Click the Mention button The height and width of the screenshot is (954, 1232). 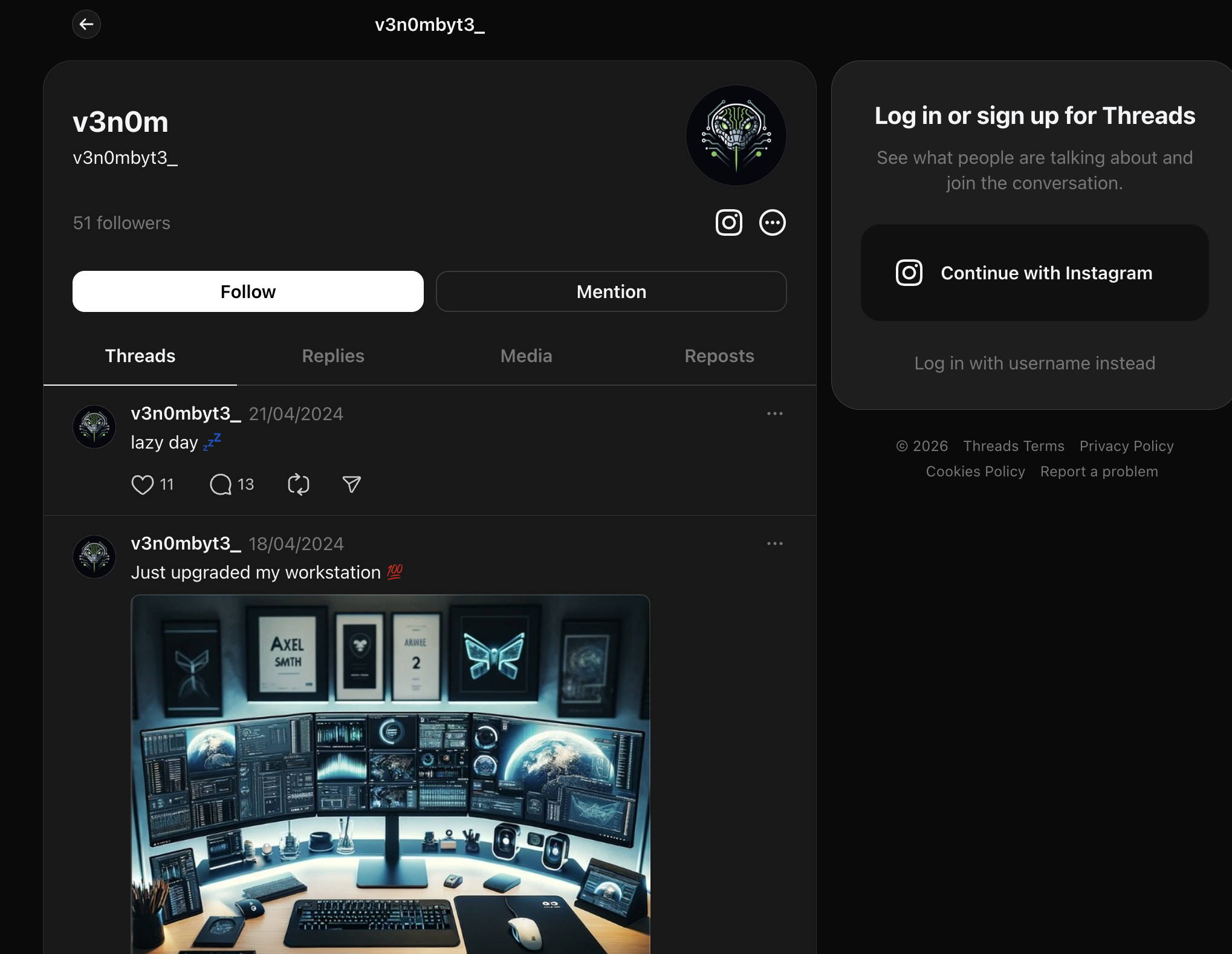(611, 291)
